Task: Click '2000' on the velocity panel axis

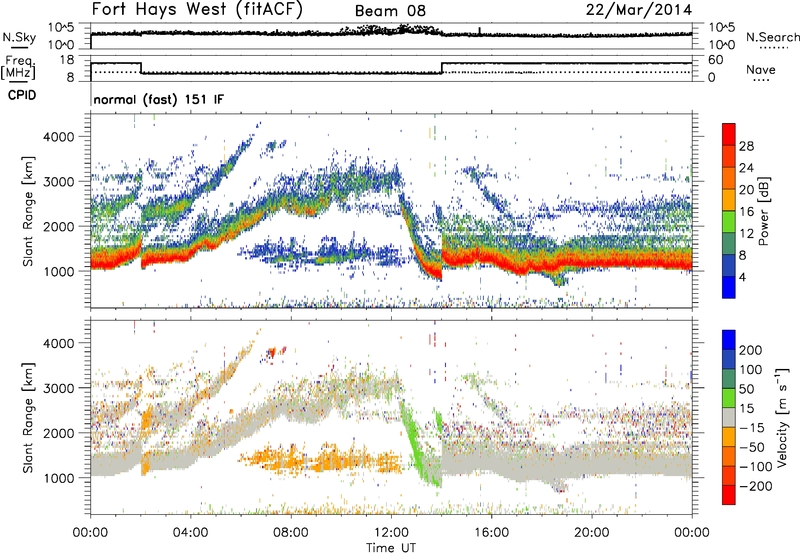Action: pyautogui.click(x=58, y=433)
